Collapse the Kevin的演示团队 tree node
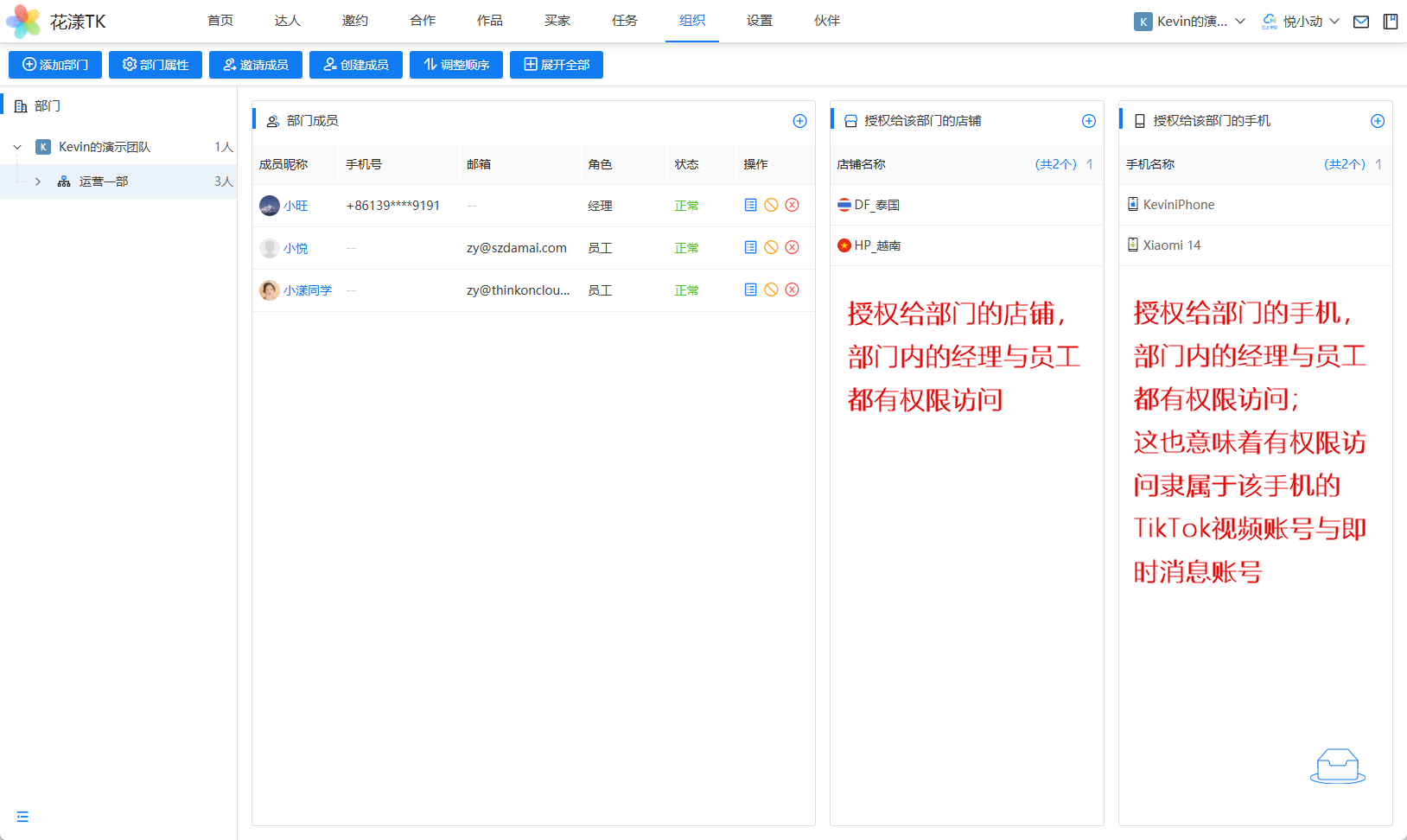1407x840 pixels. pyautogui.click(x=17, y=147)
